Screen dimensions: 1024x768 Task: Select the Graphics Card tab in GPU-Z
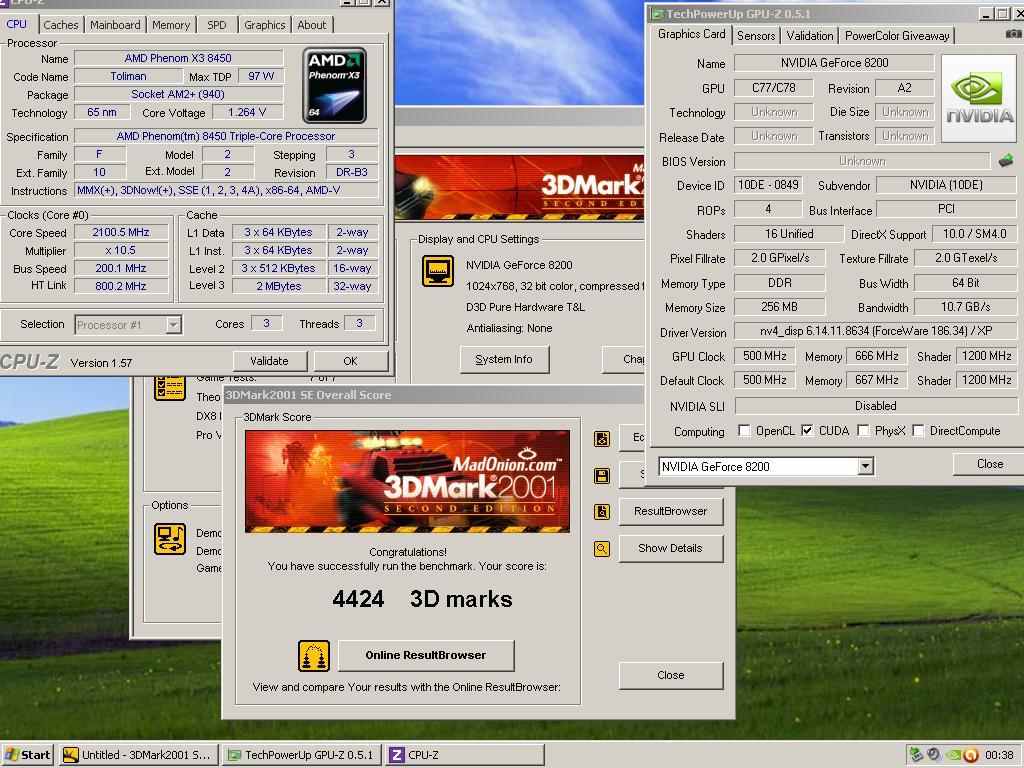692,34
